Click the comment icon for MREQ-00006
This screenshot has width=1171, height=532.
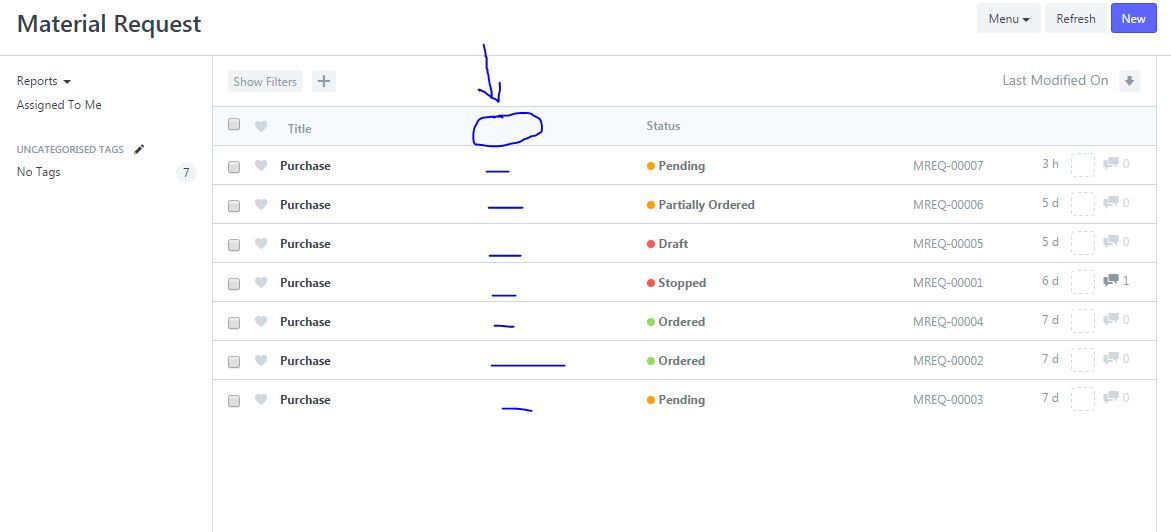1110,203
